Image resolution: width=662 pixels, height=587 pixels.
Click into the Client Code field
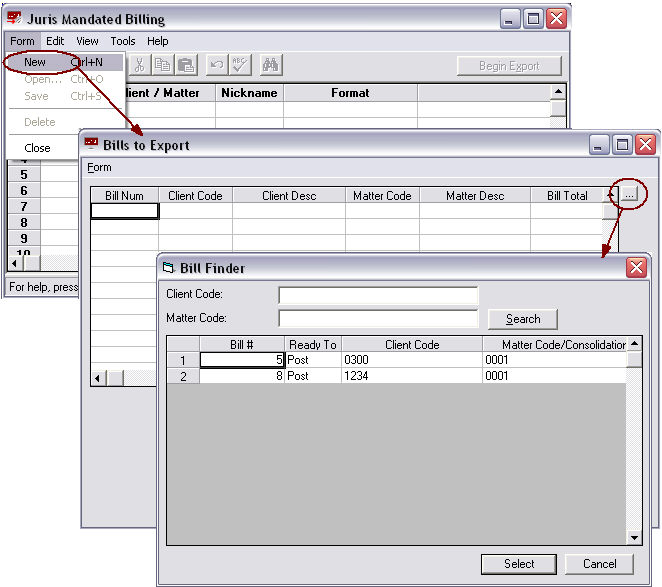point(378,296)
